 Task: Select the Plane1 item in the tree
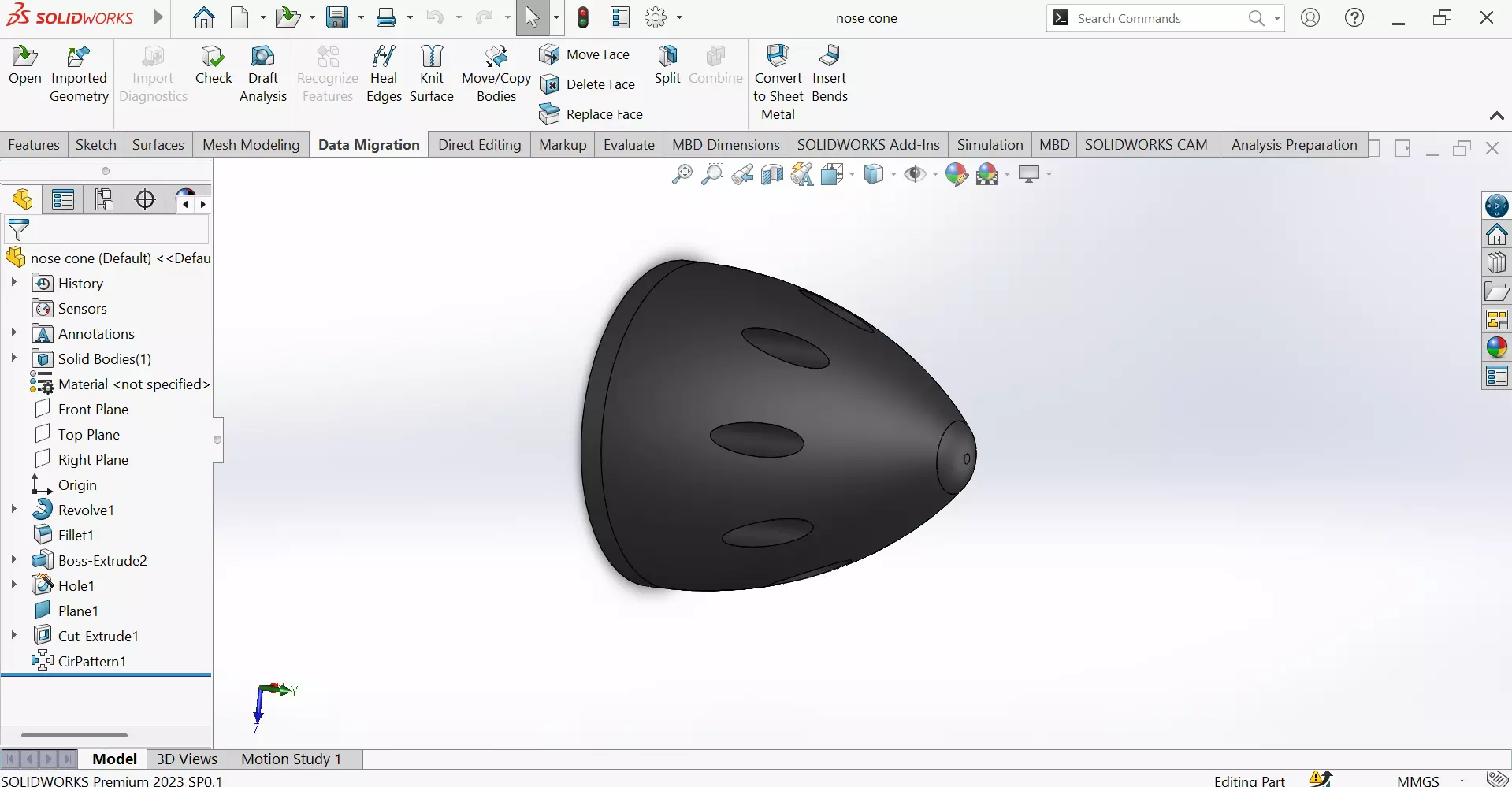78,611
